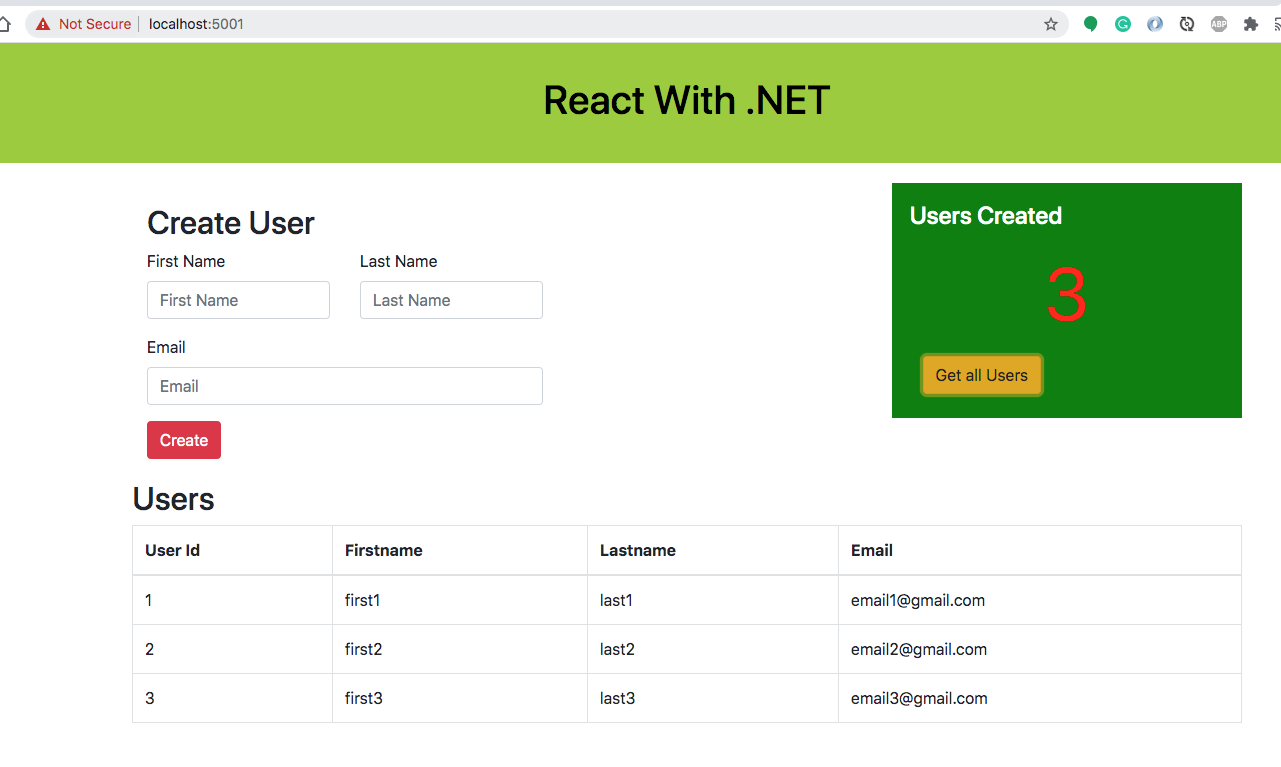This screenshot has width=1281, height=767.
Task: Focus the First Name input field
Action: click(238, 300)
